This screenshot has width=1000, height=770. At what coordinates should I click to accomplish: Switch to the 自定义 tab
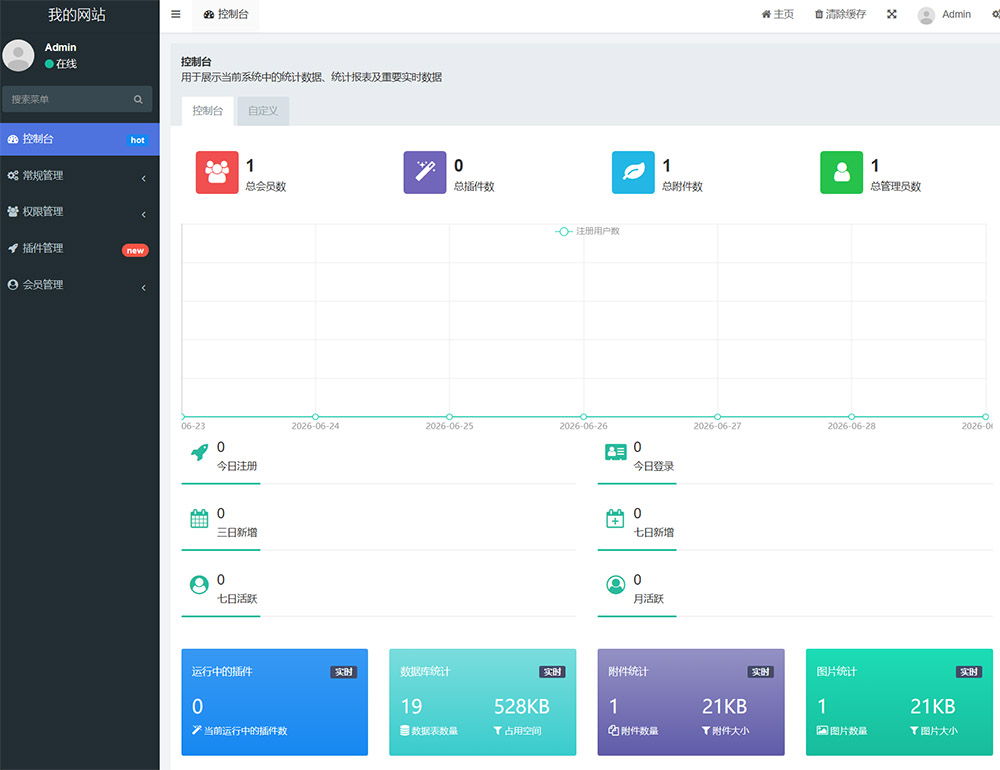tap(263, 111)
